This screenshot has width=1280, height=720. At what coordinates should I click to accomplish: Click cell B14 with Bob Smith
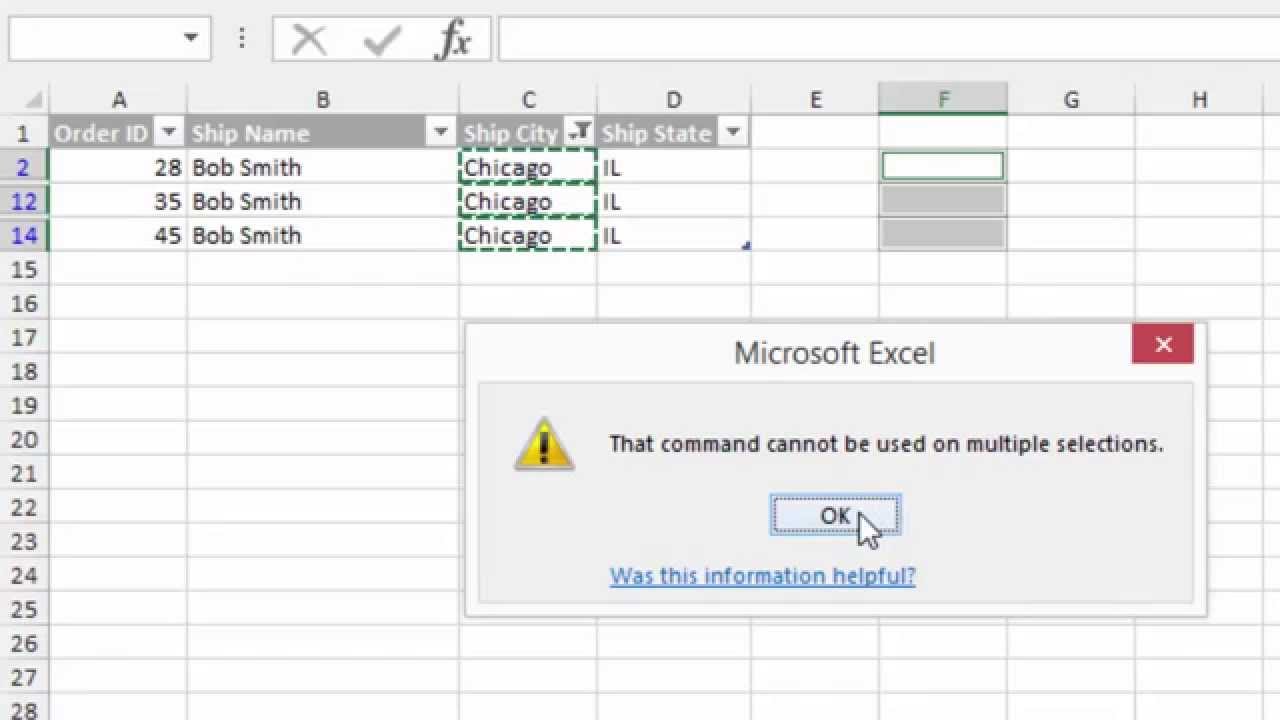click(322, 236)
